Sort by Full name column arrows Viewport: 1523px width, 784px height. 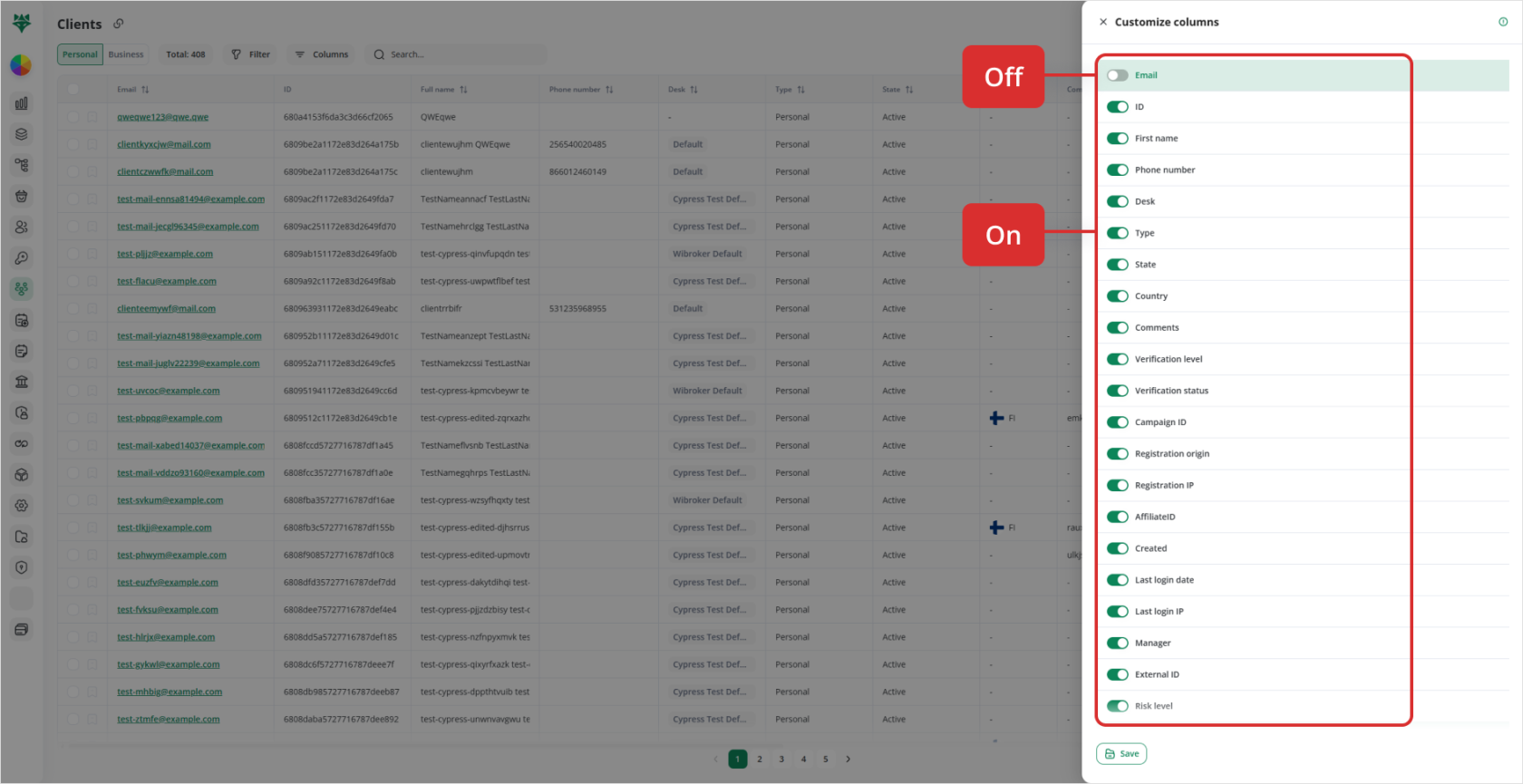(x=463, y=90)
